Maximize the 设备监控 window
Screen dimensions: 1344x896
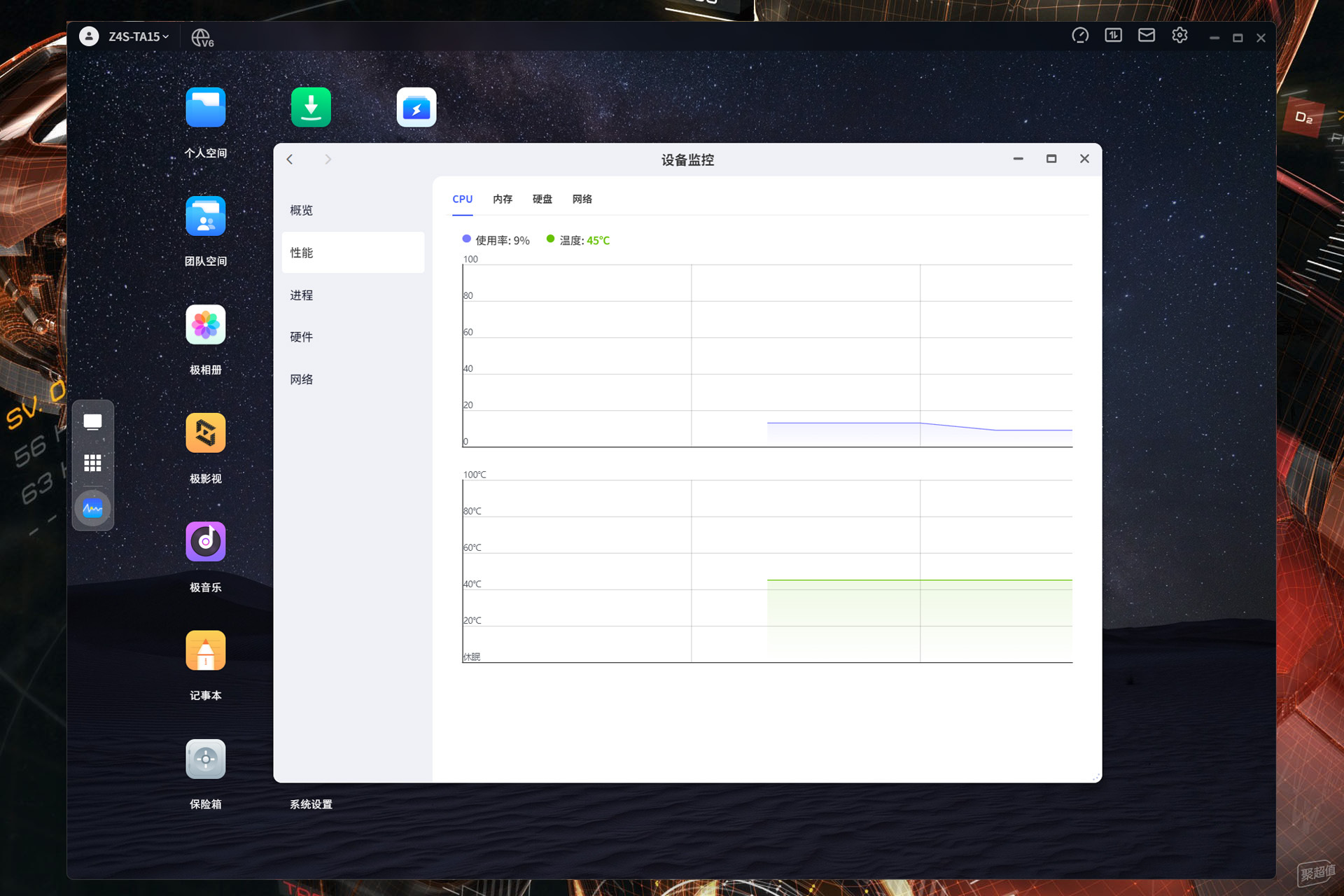pos(1051,159)
